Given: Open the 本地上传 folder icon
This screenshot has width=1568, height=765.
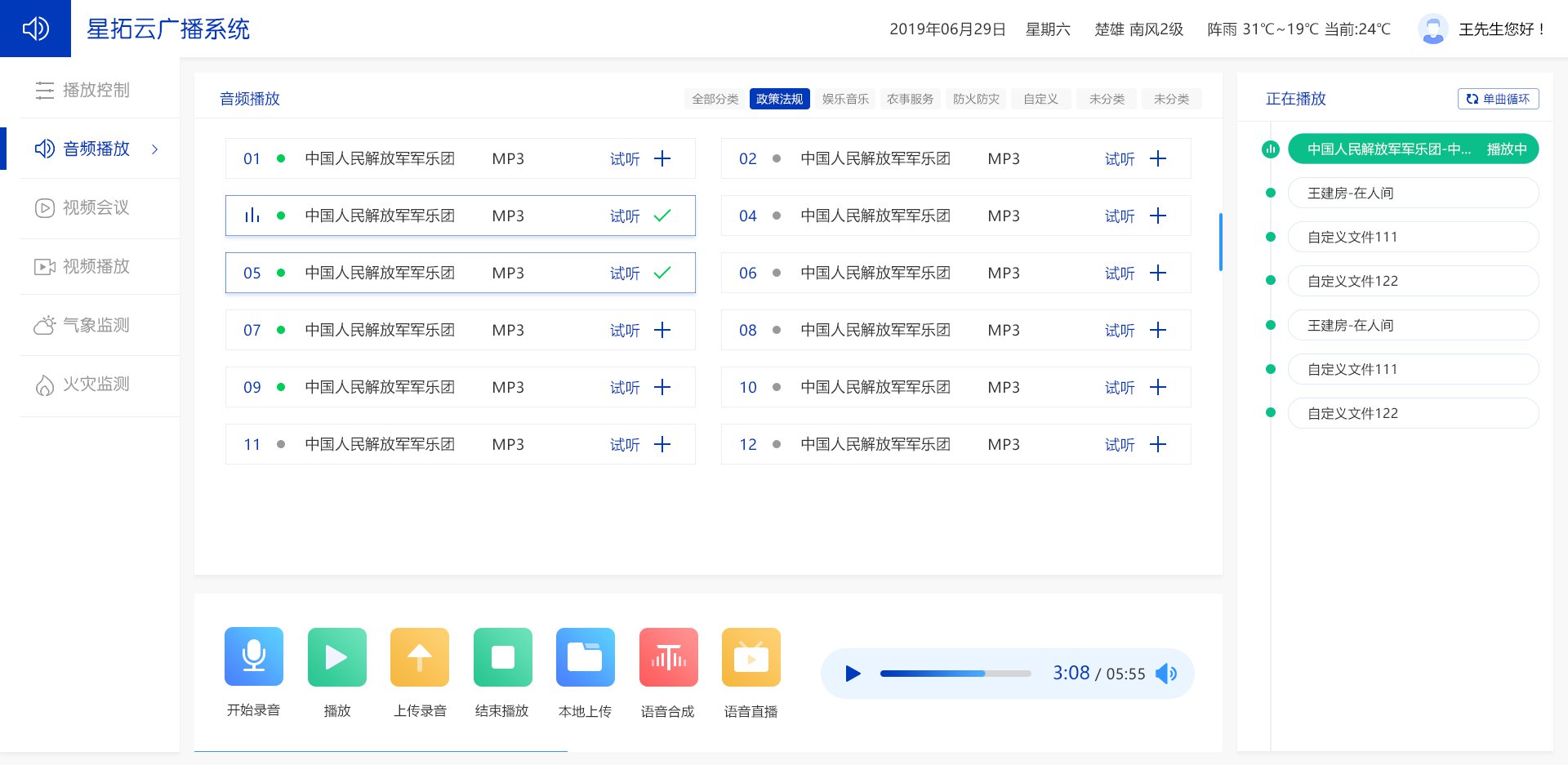Looking at the screenshot, I should click(x=586, y=656).
